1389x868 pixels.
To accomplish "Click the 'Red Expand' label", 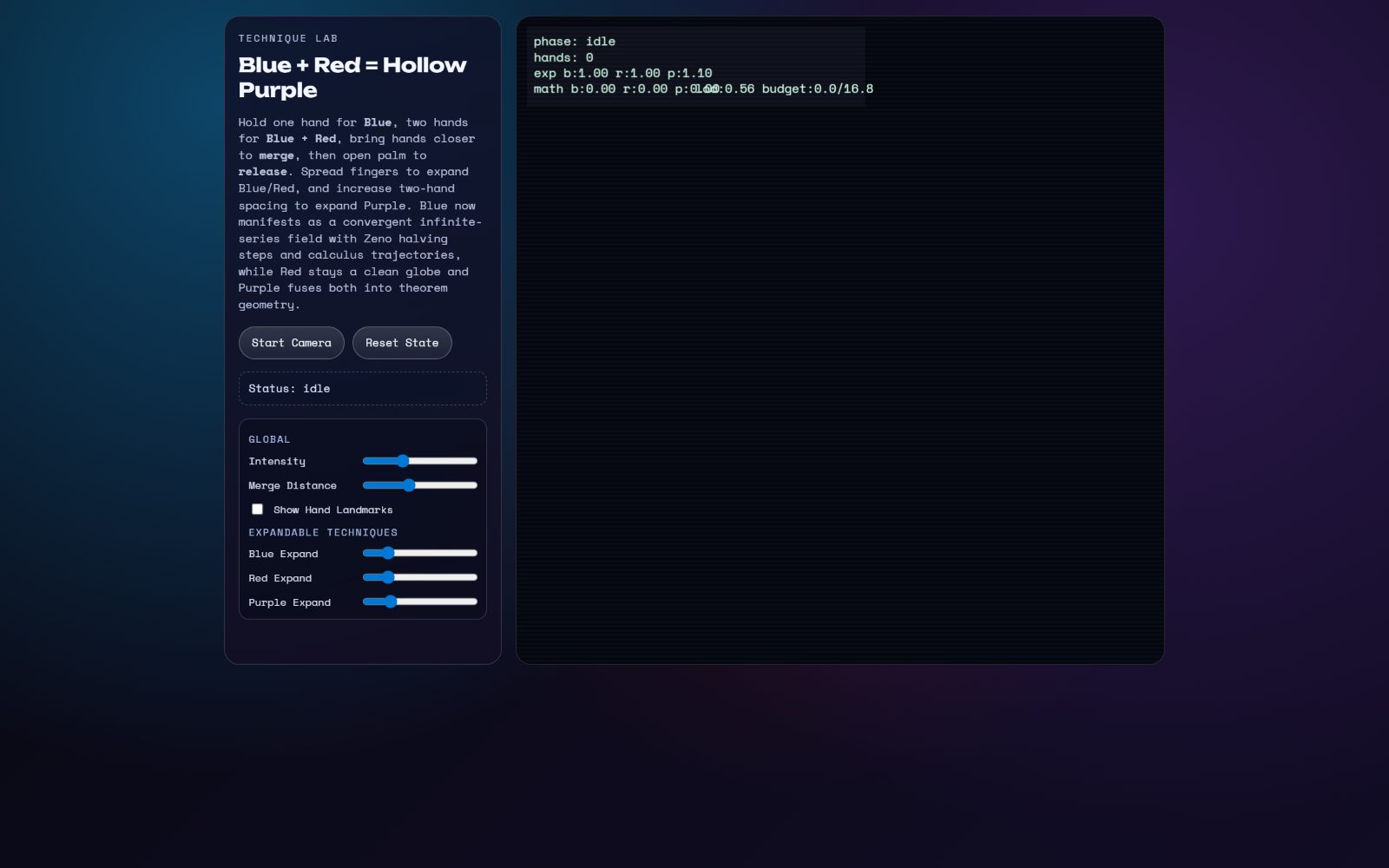I will pos(280,578).
